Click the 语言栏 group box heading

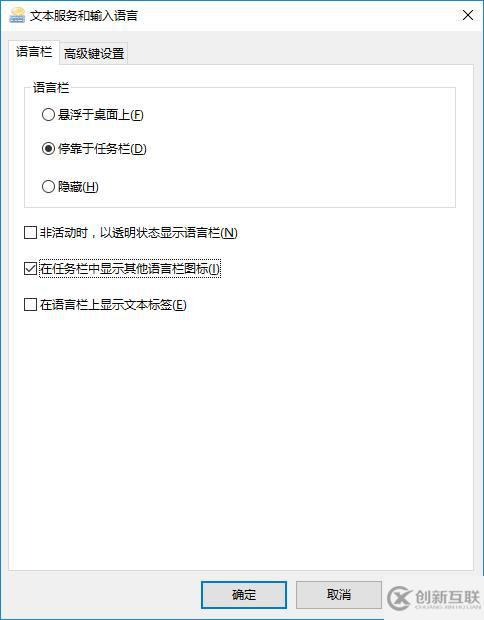point(51,87)
